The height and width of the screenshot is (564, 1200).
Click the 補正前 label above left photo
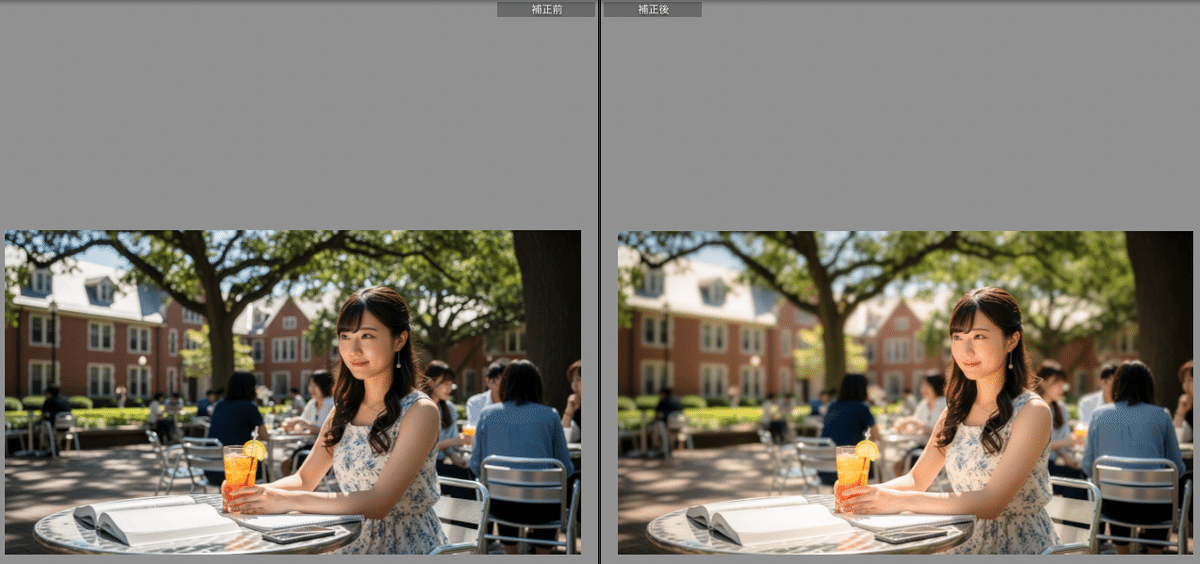tap(546, 9)
